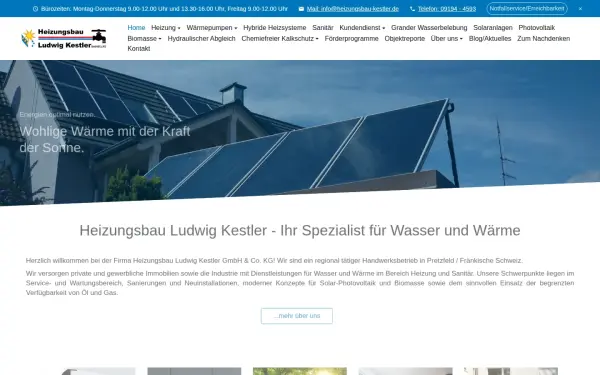Viewport: 600px width, 375px height.
Task: Open the Förderprogramme page
Action: coord(351,38)
